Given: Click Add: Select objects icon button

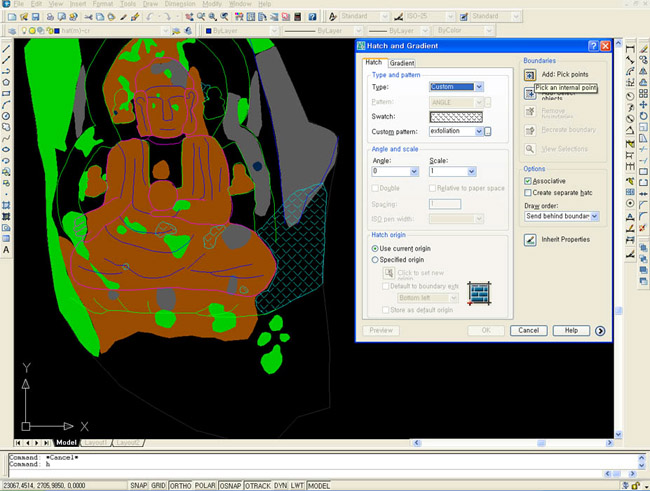Looking at the screenshot, I should coord(530,94).
